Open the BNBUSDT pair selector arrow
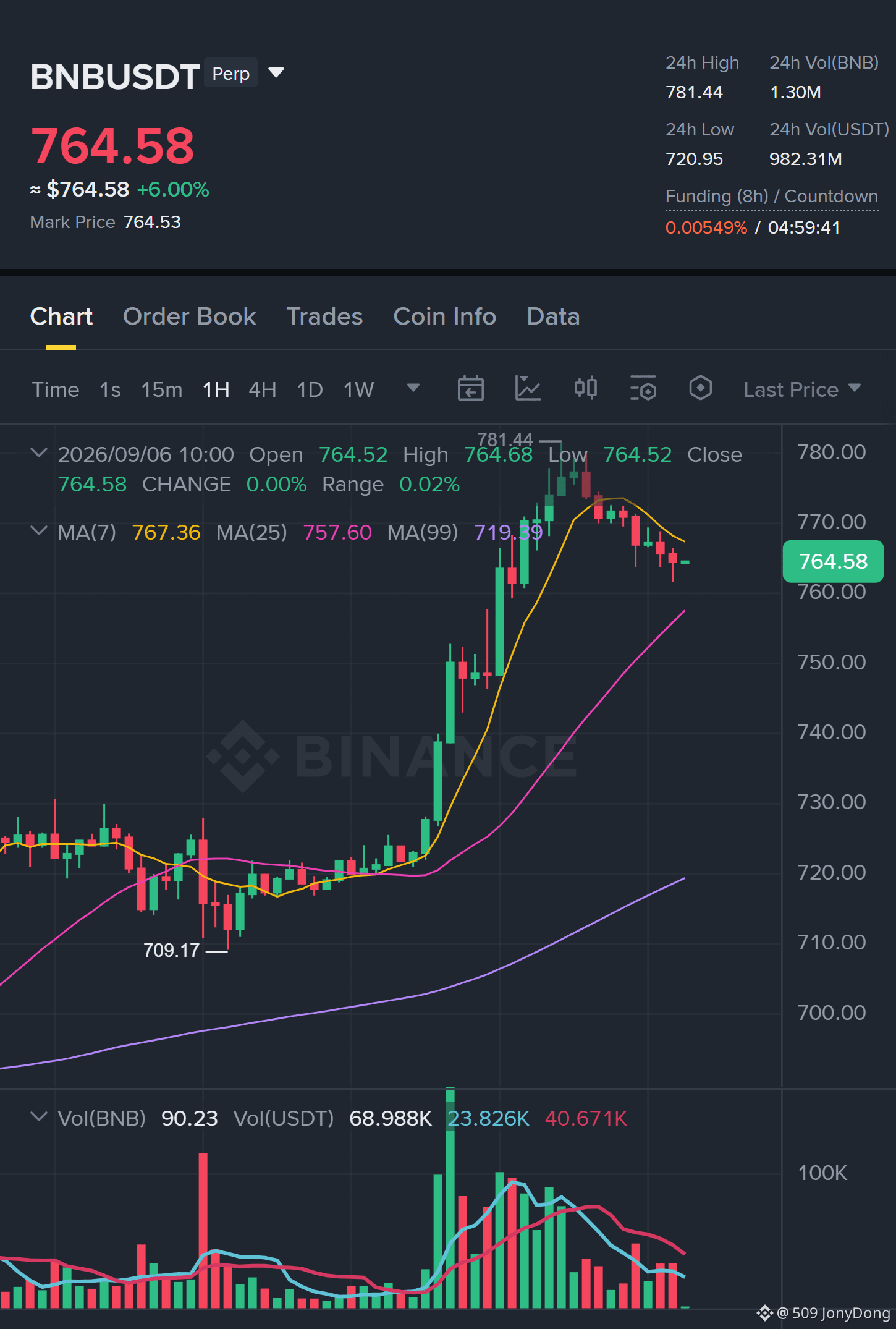Viewport: 896px width, 1329px height. point(276,73)
